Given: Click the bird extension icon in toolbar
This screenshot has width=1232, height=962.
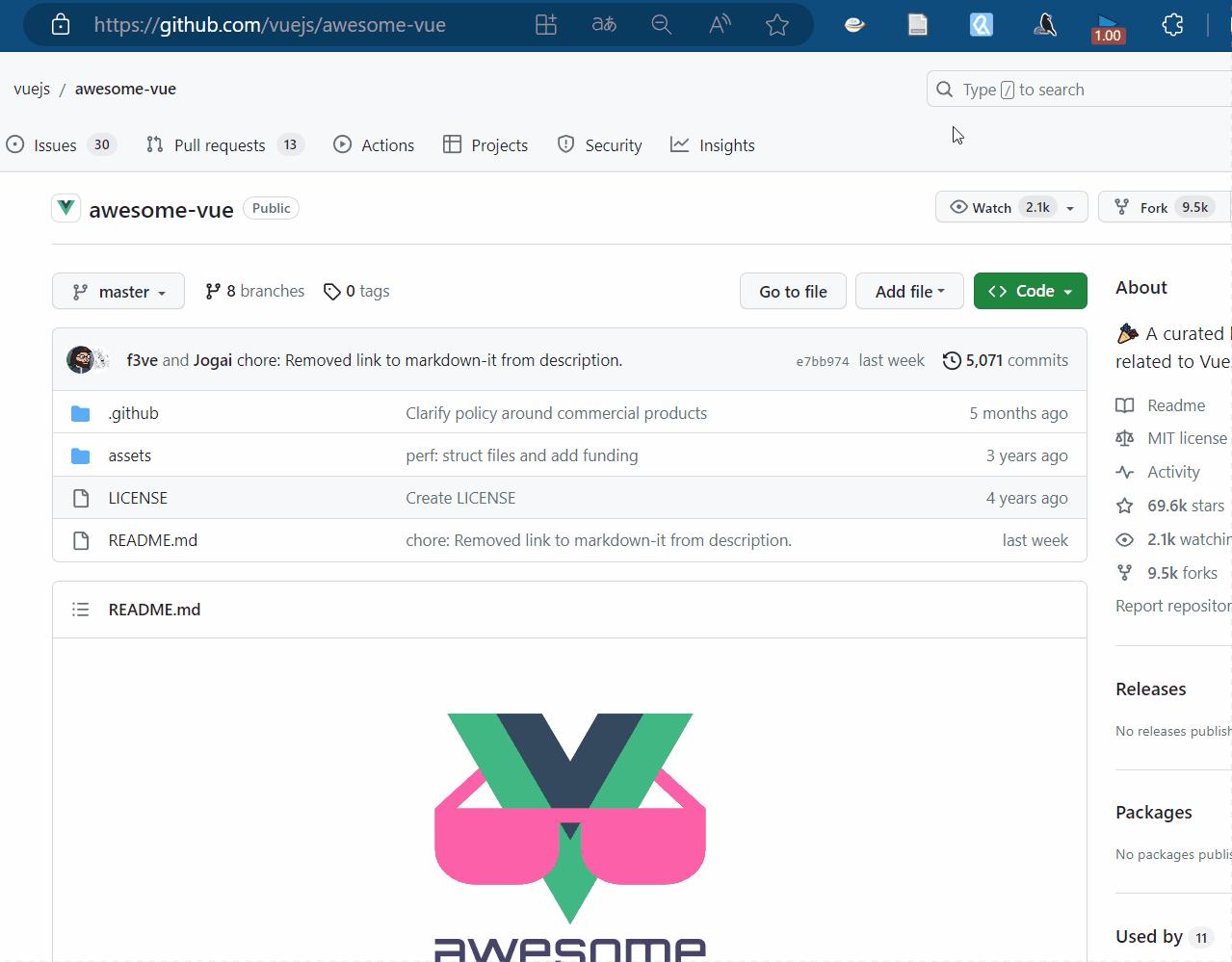Looking at the screenshot, I should 1045,25.
